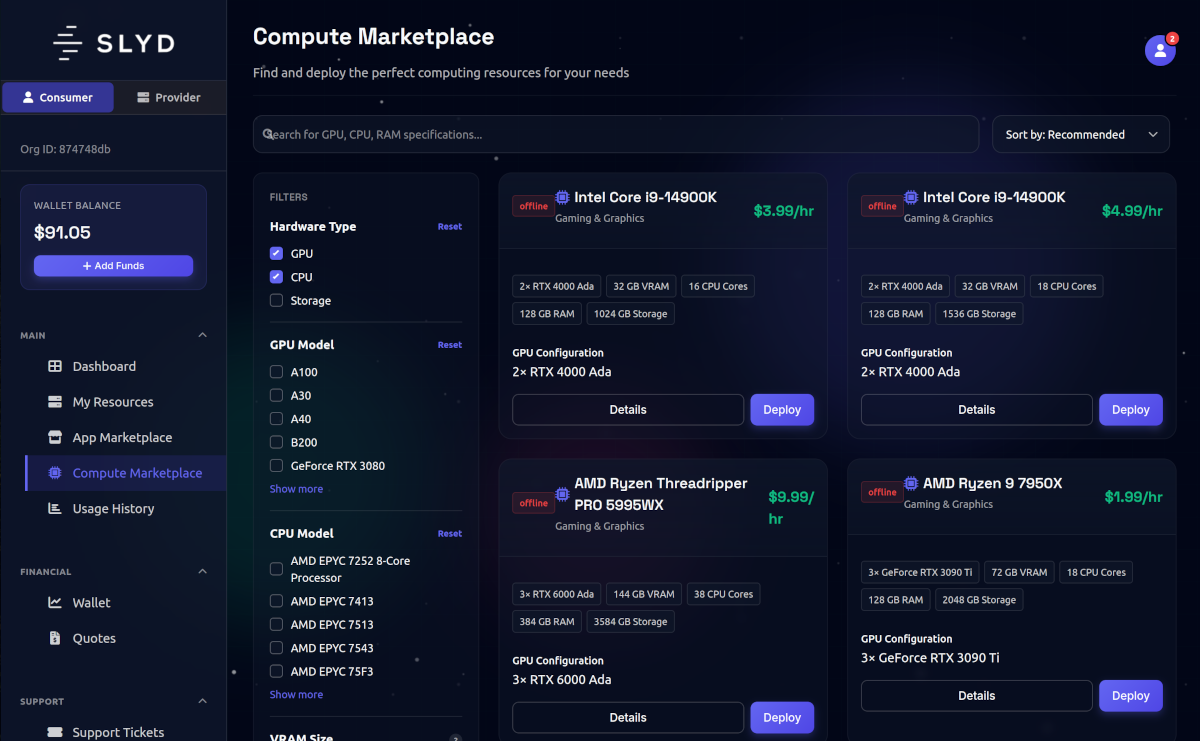Show more CPU models

point(296,694)
